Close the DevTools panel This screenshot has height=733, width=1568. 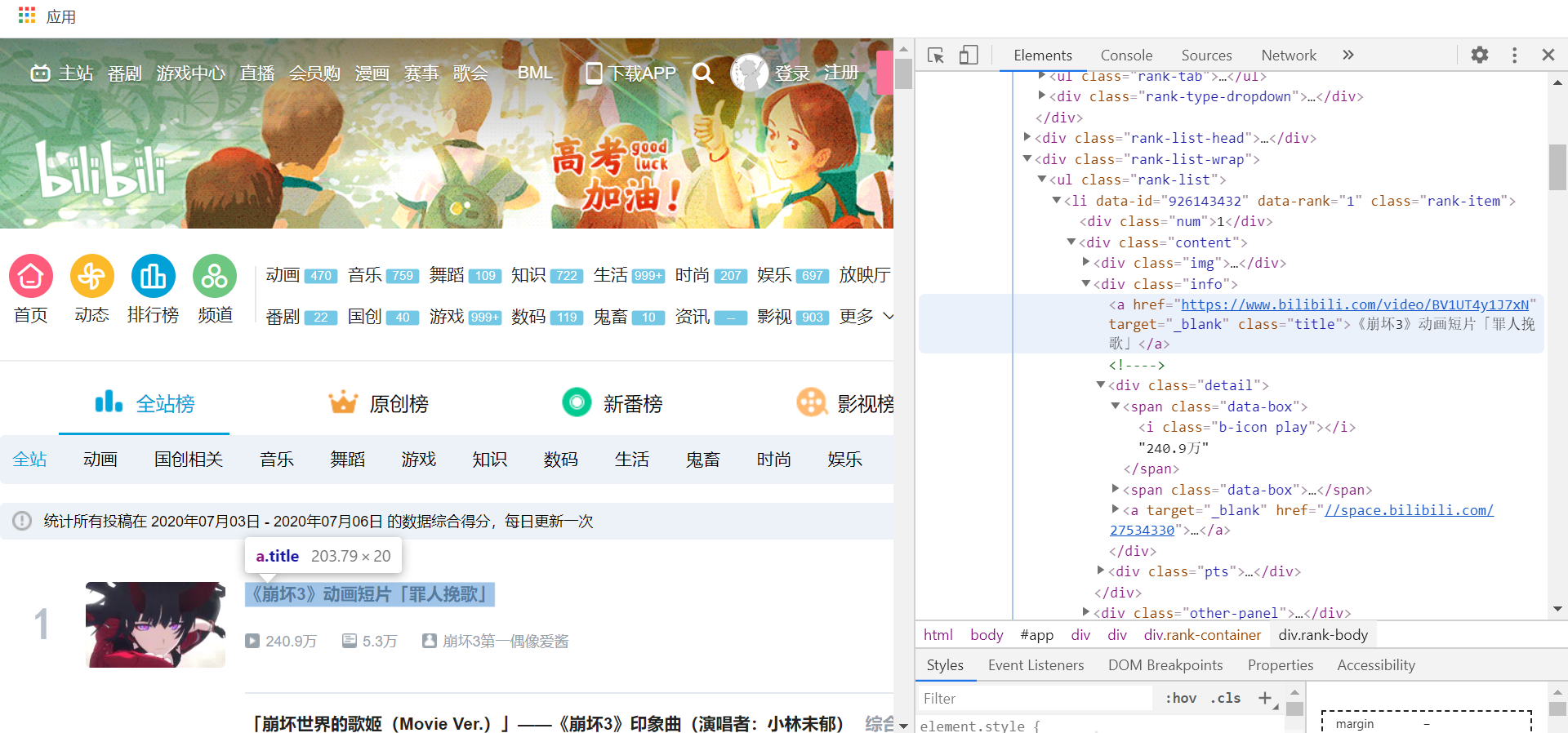pos(1548,55)
